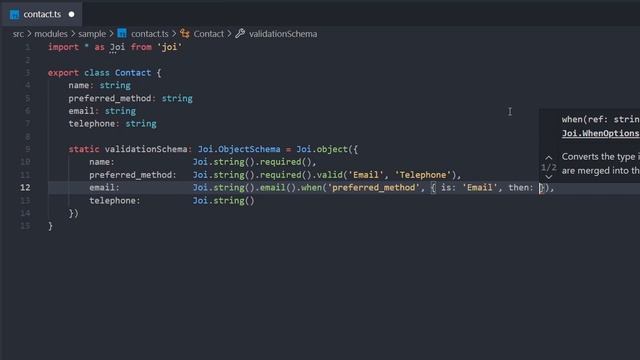The width and height of the screenshot is (640, 360).
Task: Click Joi.string() on telephone line
Action: (223, 200)
